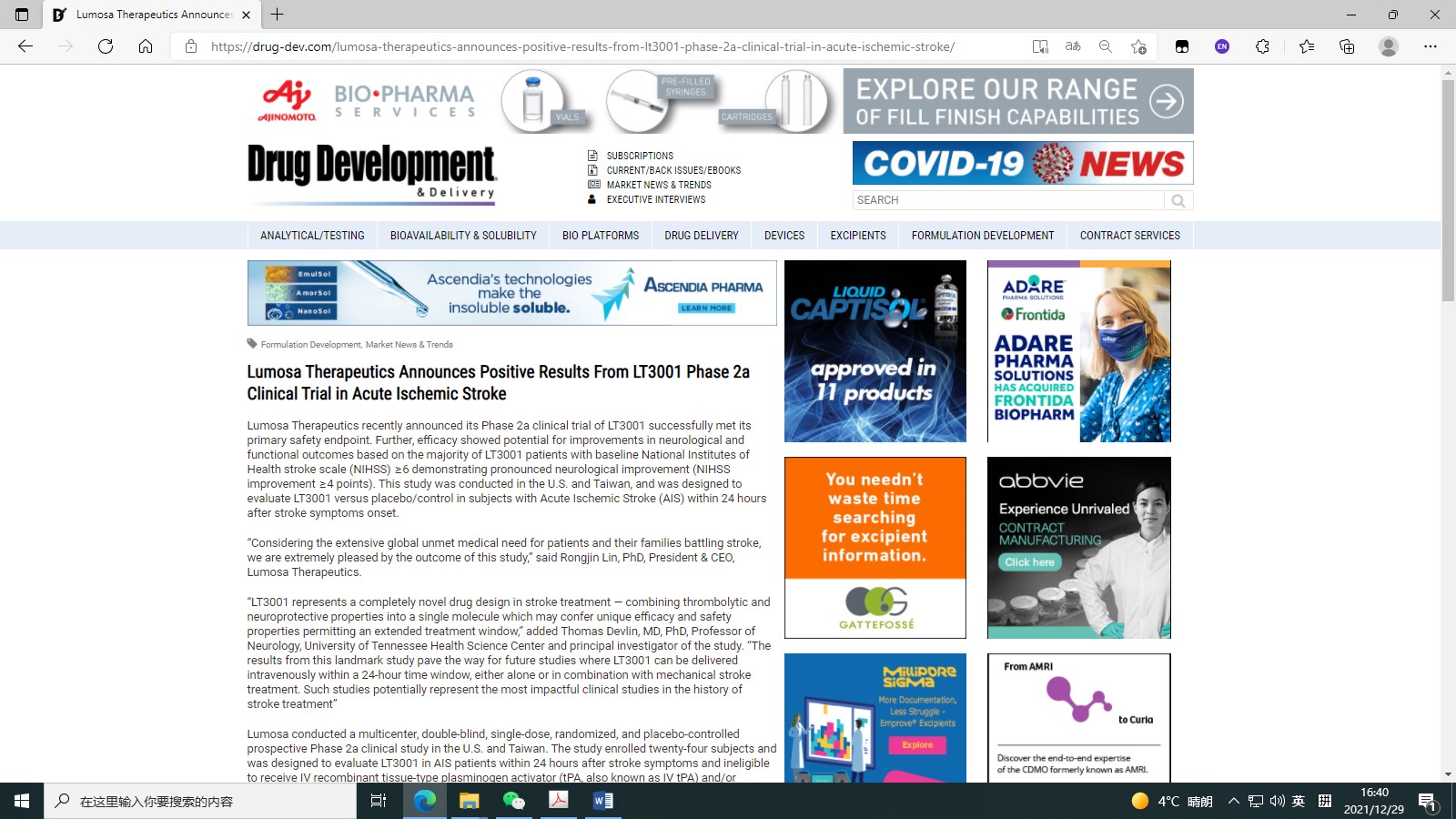Reload the current page
1456x819 pixels.
coord(106,46)
